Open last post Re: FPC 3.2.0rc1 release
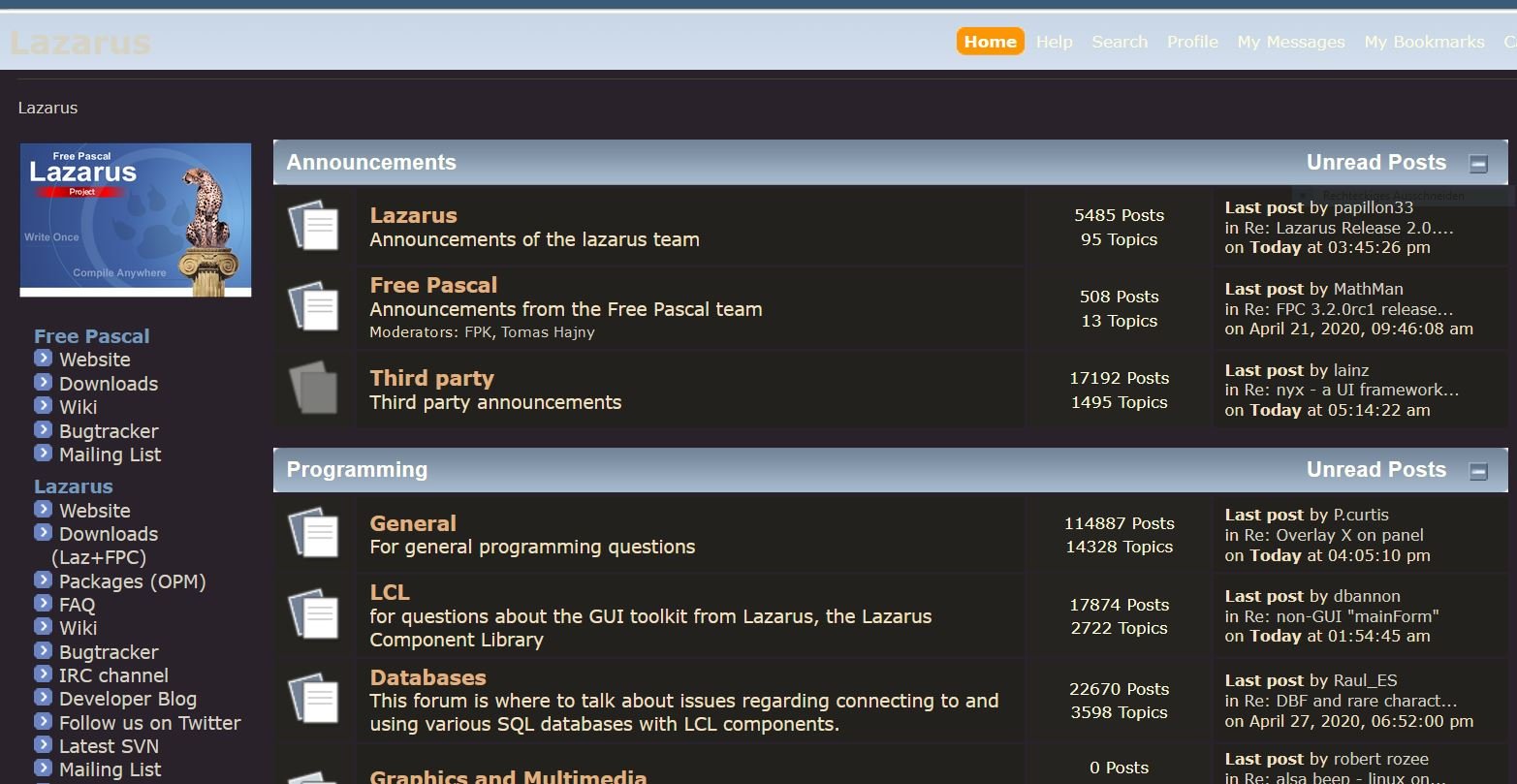1517x784 pixels. point(1348,309)
